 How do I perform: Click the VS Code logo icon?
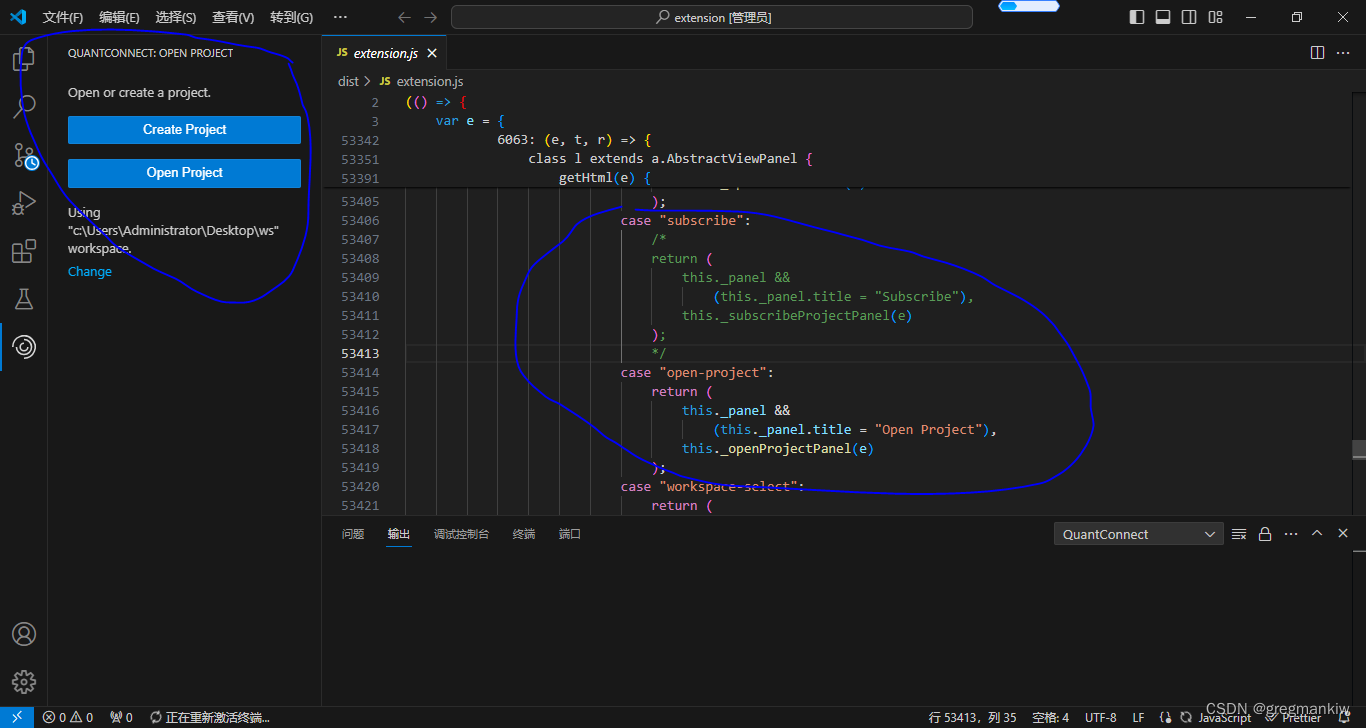pyautogui.click(x=17, y=17)
